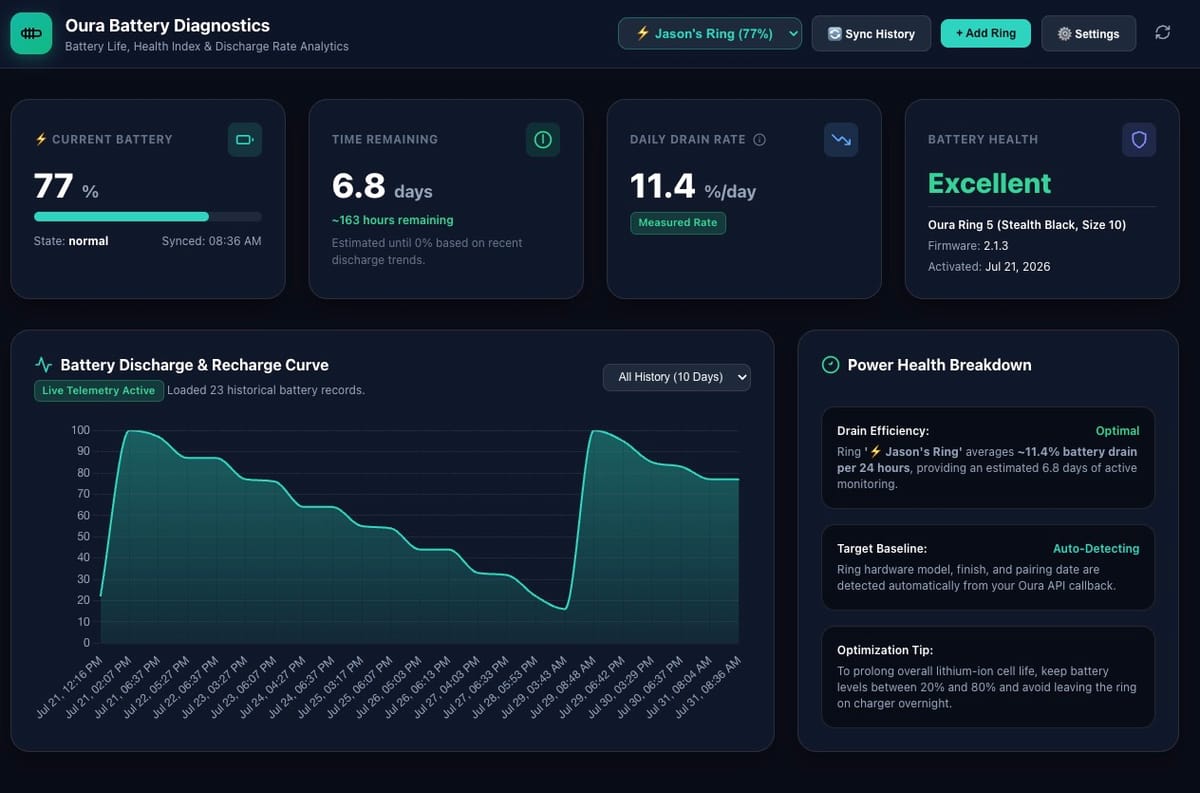
Task: Click the 77% battery progress bar
Action: click(x=148, y=216)
